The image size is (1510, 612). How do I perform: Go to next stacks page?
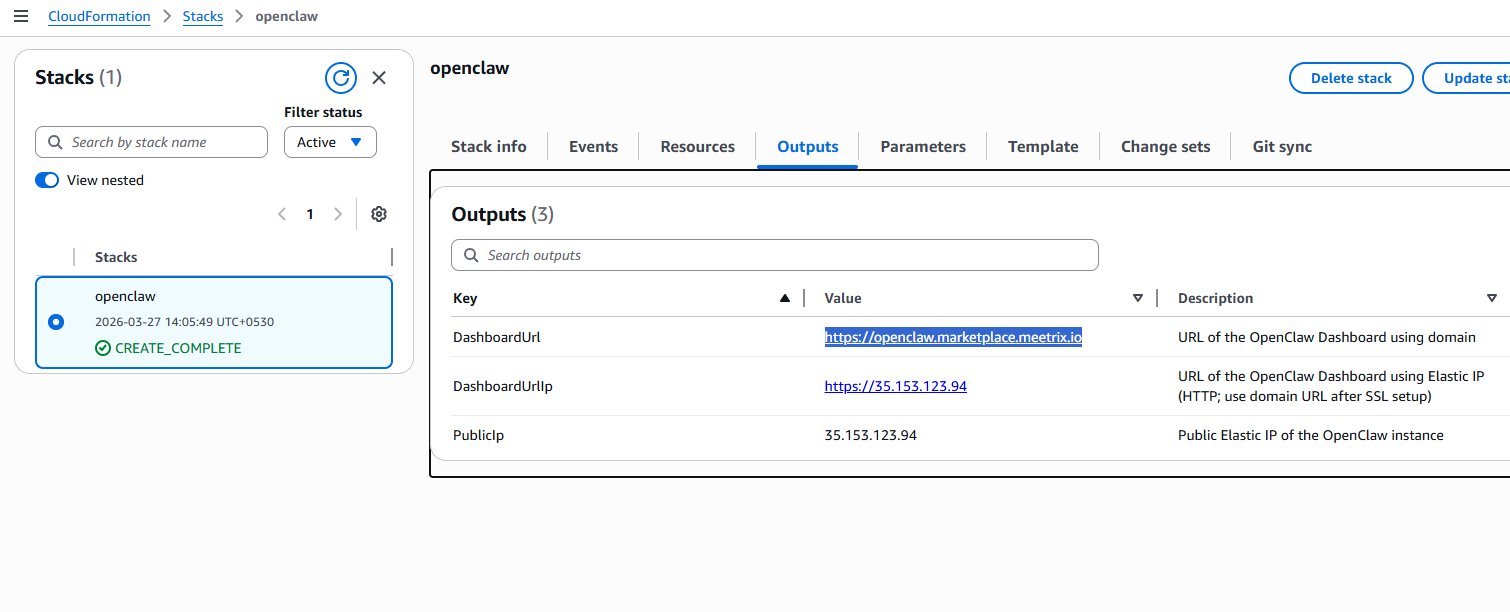point(338,214)
